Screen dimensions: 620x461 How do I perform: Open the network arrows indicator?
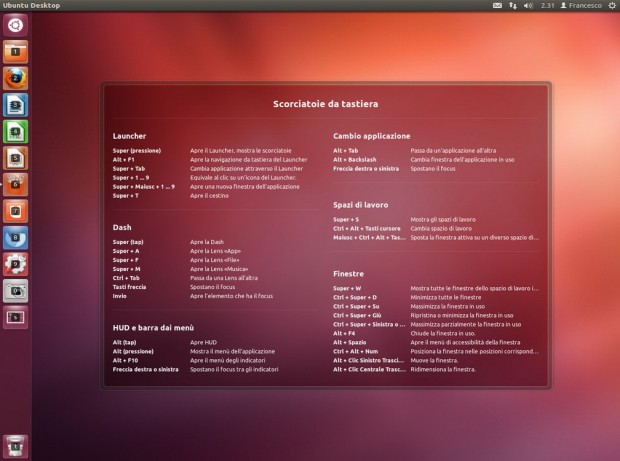tap(513, 6)
